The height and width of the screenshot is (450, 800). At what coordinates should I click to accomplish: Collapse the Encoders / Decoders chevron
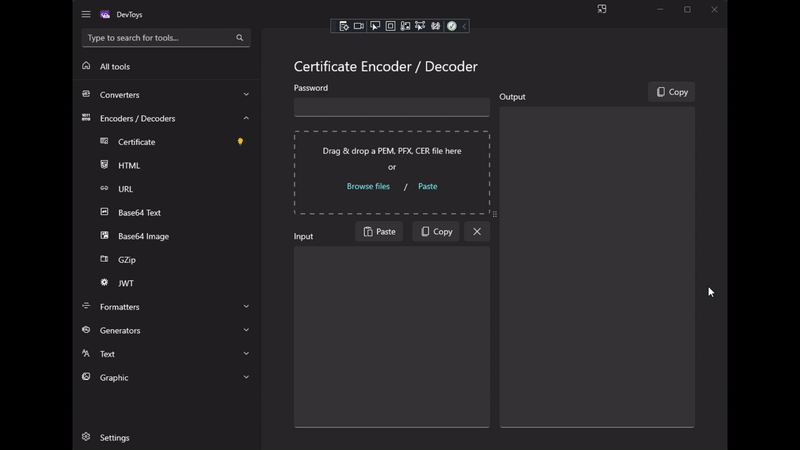[x=246, y=118]
